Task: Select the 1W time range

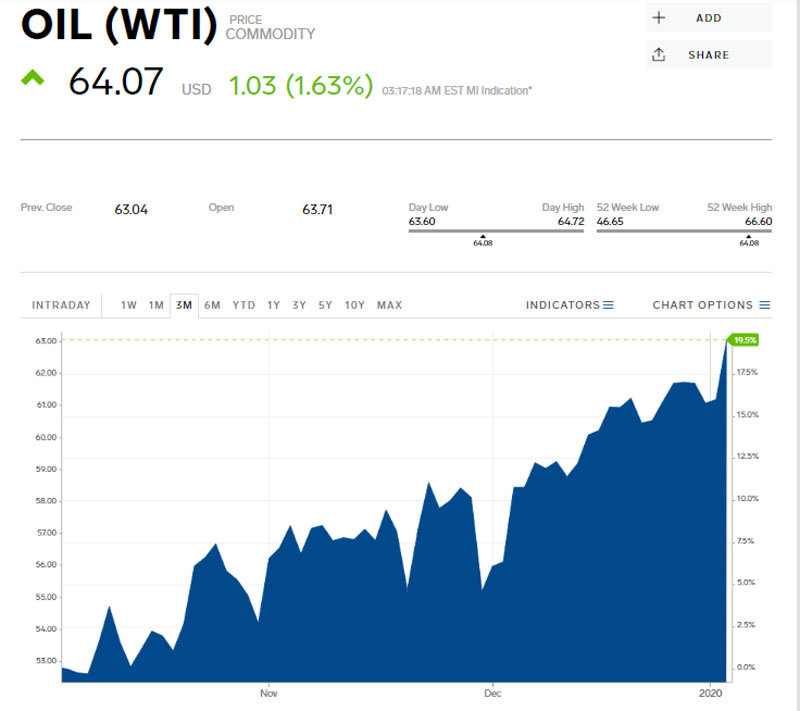Action: [x=129, y=305]
